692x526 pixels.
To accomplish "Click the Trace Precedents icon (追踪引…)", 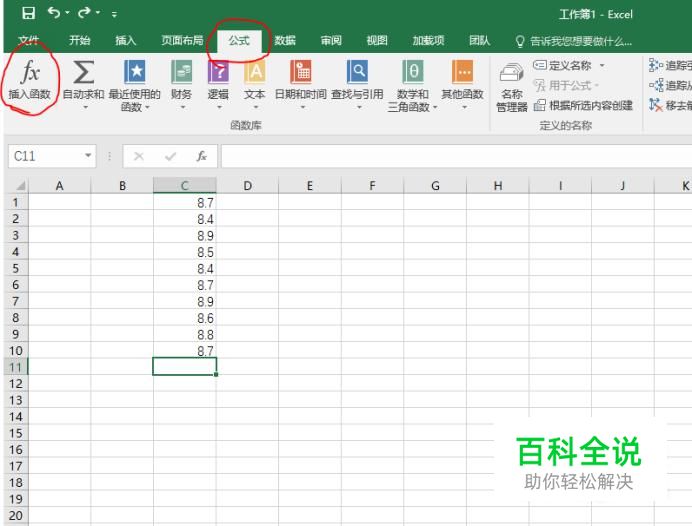I will pyautogui.click(x=655, y=65).
